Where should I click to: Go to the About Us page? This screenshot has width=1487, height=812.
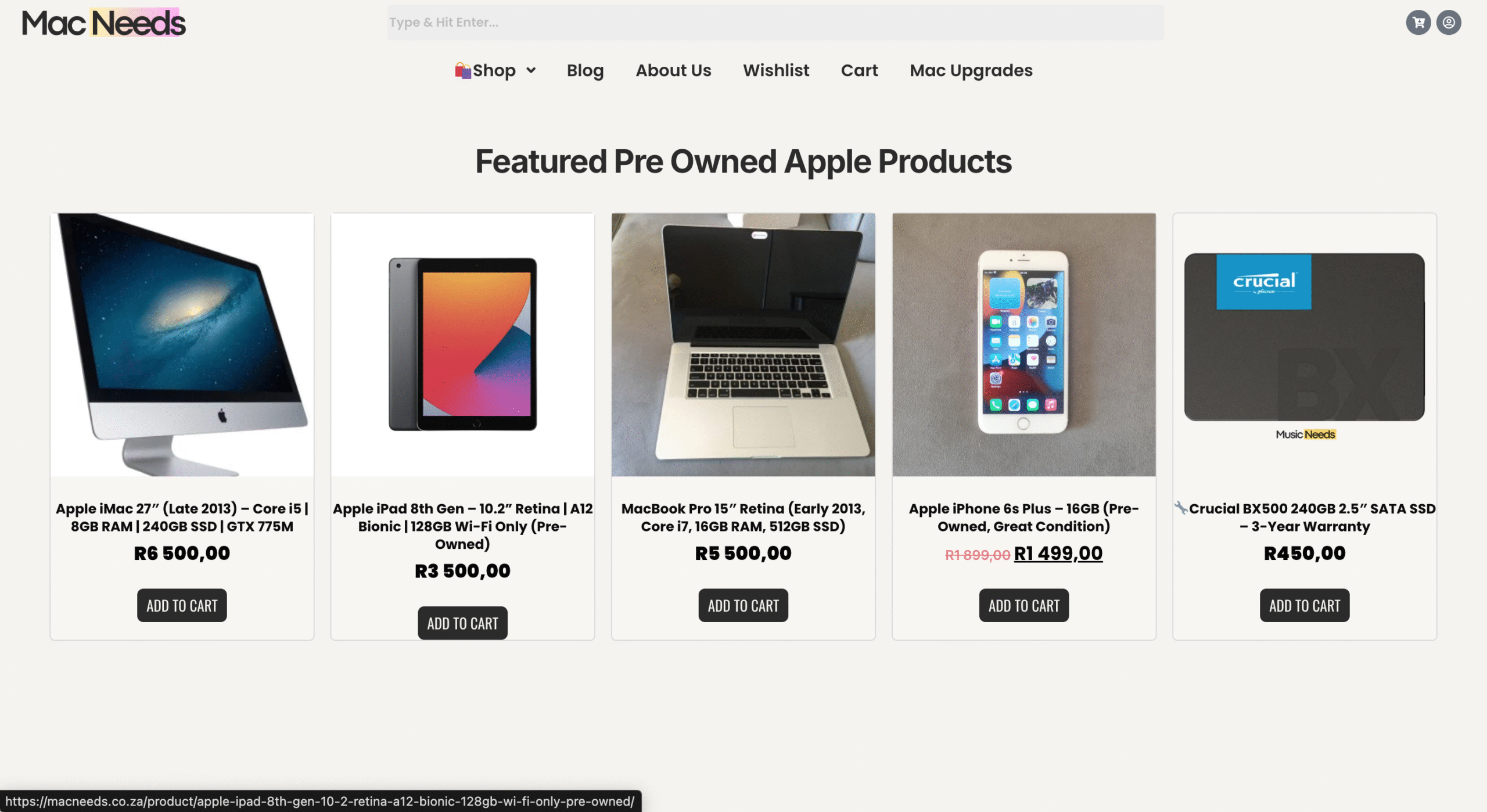pos(673,70)
